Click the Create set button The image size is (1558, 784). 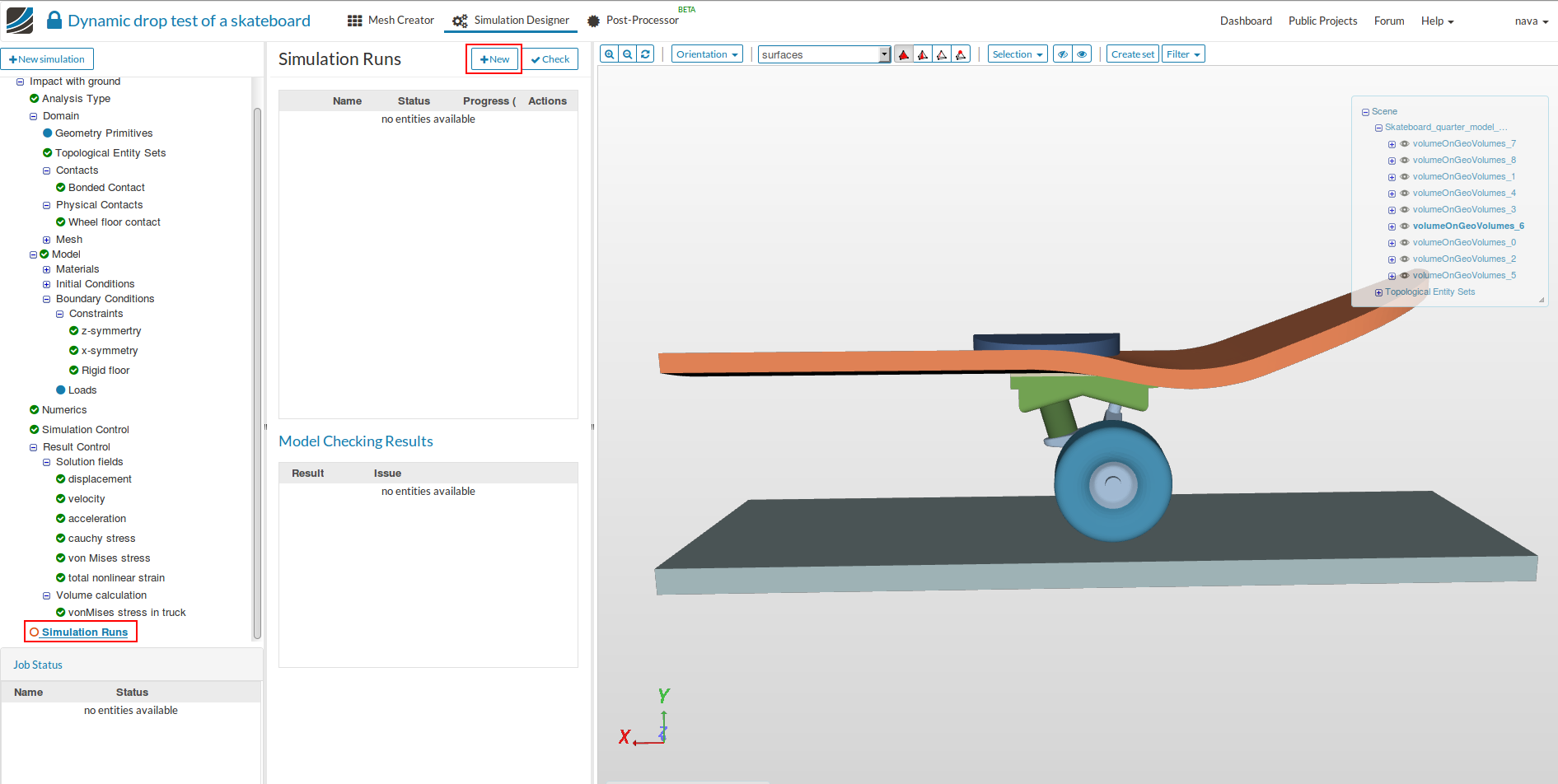(x=1132, y=54)
